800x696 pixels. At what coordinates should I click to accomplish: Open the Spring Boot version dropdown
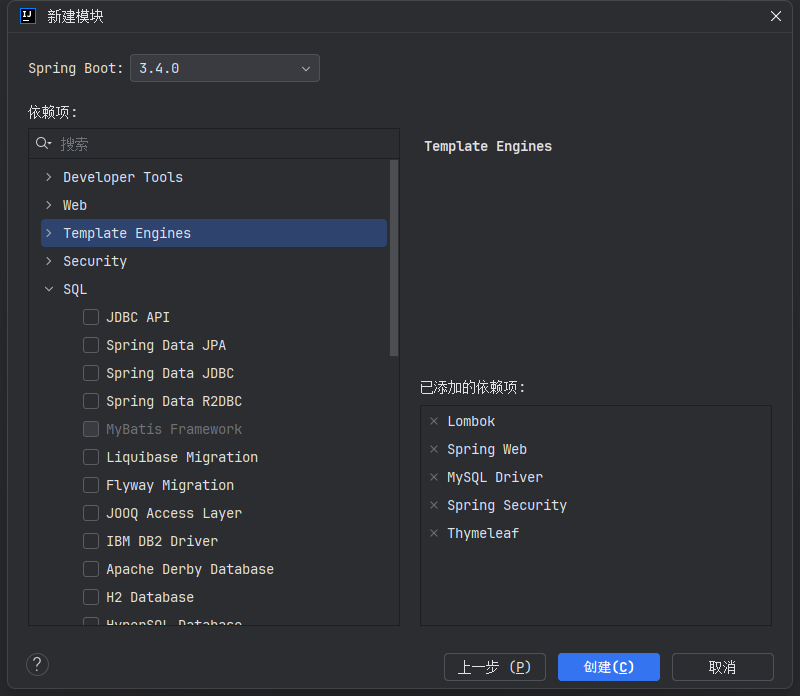(226, 68)
